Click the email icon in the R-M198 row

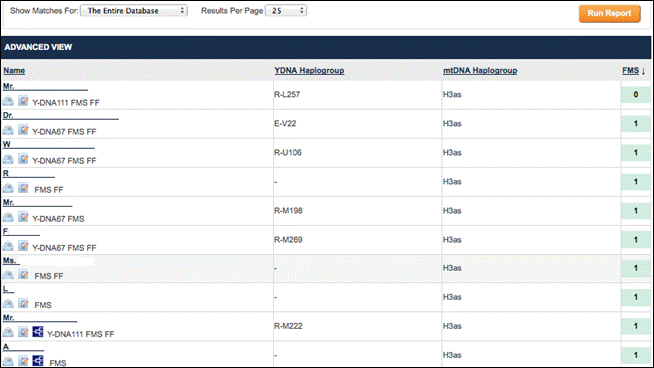[x=8, y=217]
